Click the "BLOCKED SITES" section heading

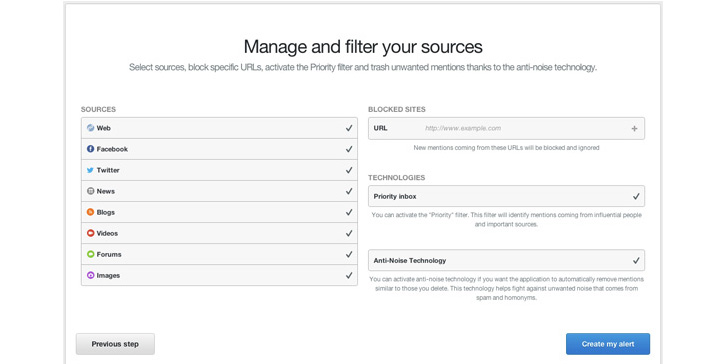tap(397, 109)
